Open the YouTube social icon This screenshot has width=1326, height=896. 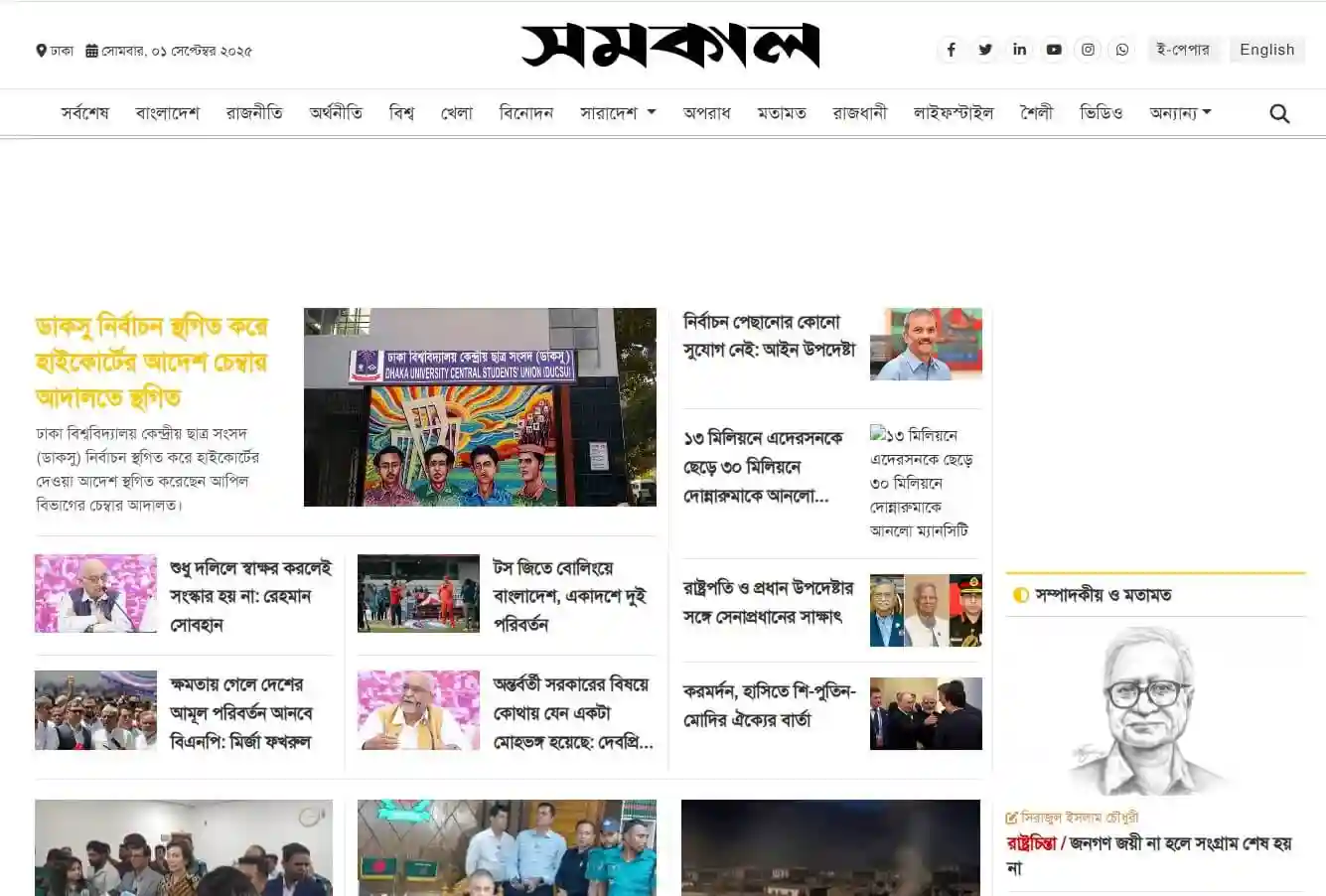pos(1054,50)
